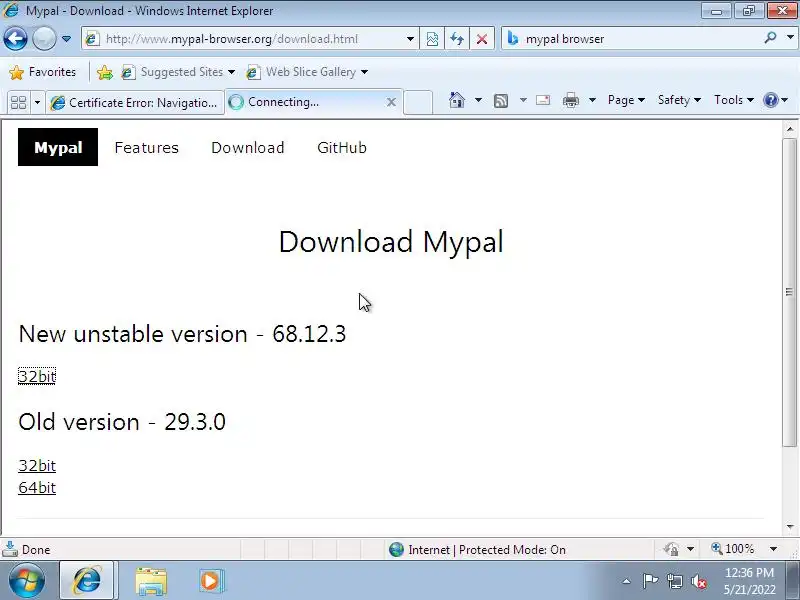This screenshot has width=800, height=600.
Task: Expand the Print options dropdown arrow
Action: coord(592,100)
